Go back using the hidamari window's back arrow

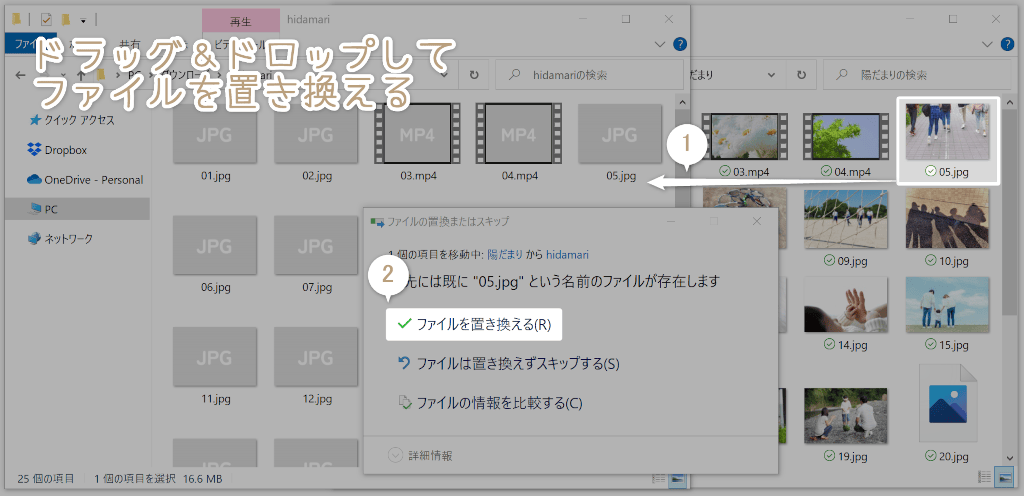(x=19, y=75)
